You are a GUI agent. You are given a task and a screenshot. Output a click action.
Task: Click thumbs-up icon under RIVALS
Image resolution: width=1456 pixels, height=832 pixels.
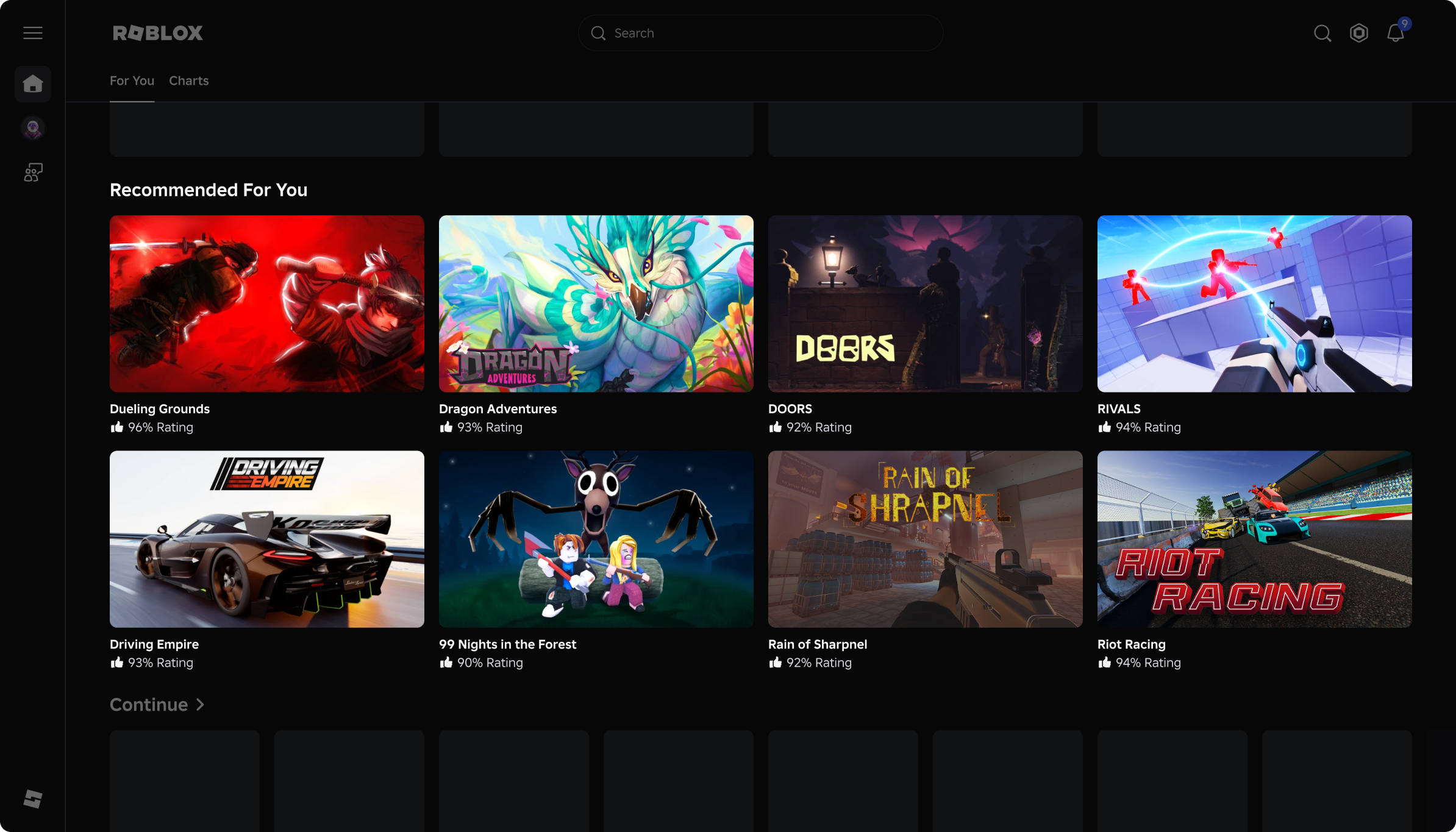1105,427
